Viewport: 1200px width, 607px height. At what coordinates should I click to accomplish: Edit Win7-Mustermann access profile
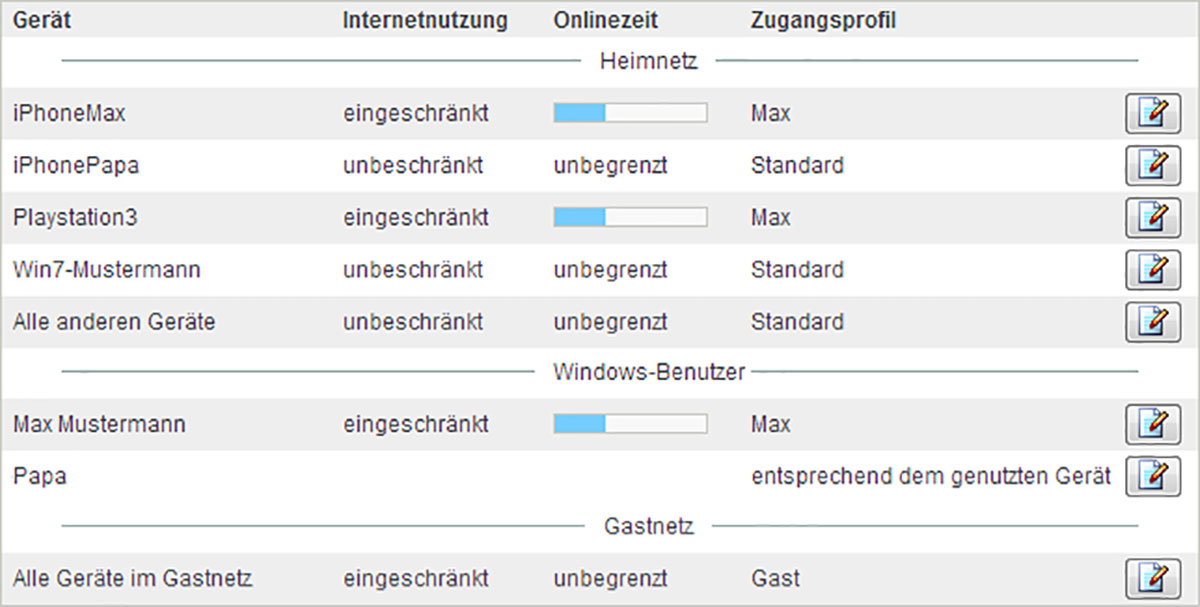coord(1152,270)
